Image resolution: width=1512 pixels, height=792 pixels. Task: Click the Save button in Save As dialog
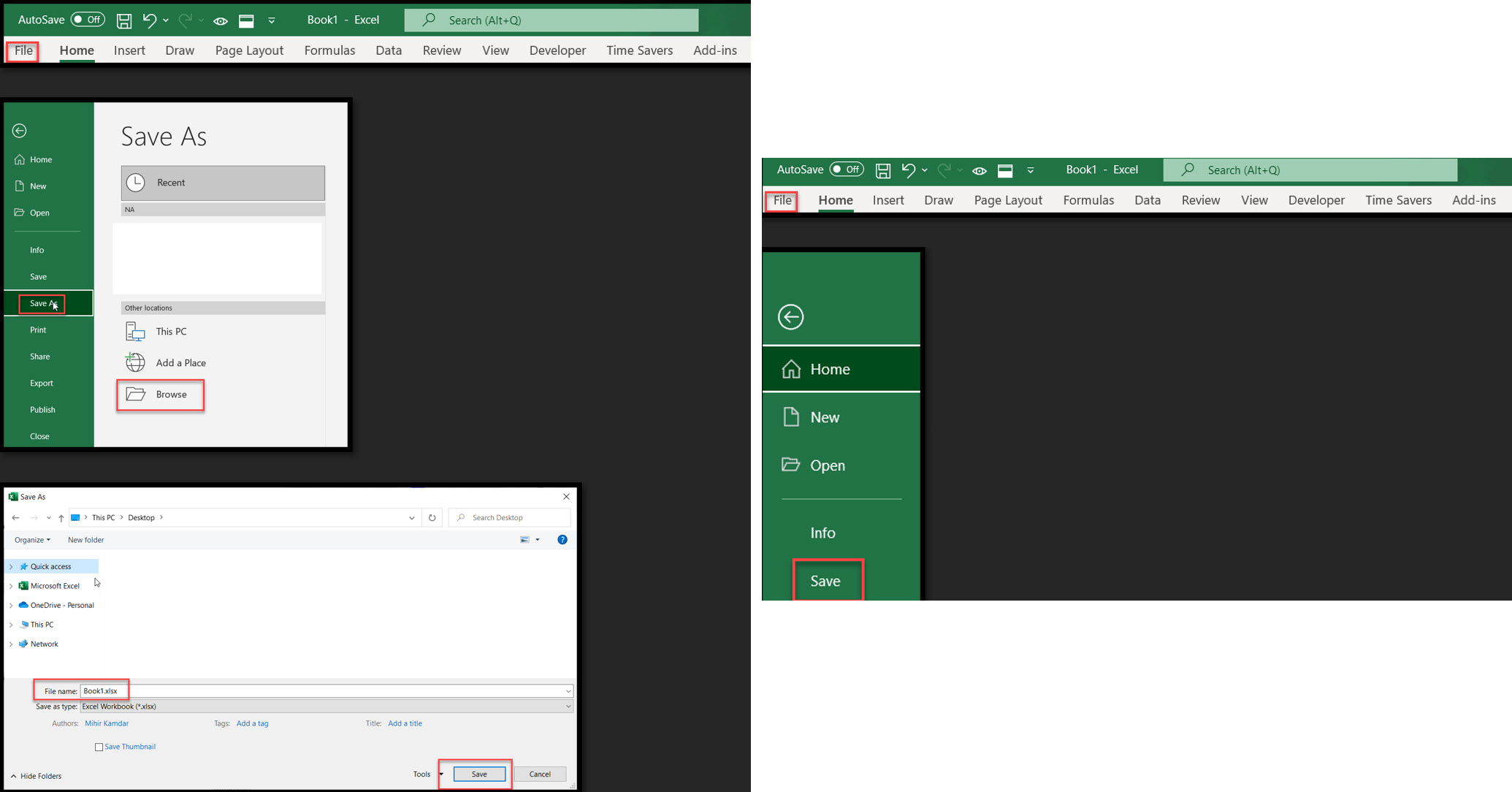(478, 774)
